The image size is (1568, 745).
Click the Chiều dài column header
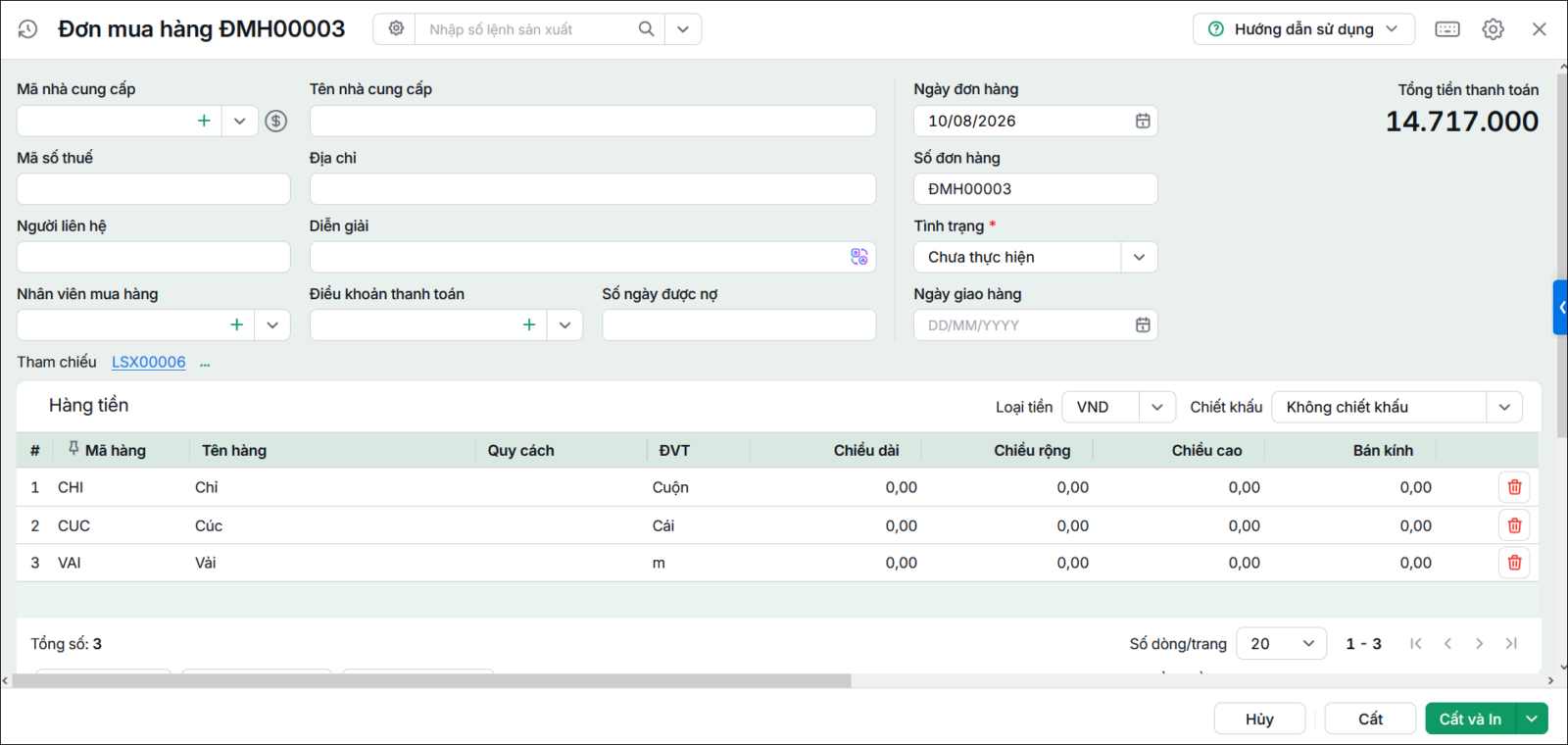[866, 450]
